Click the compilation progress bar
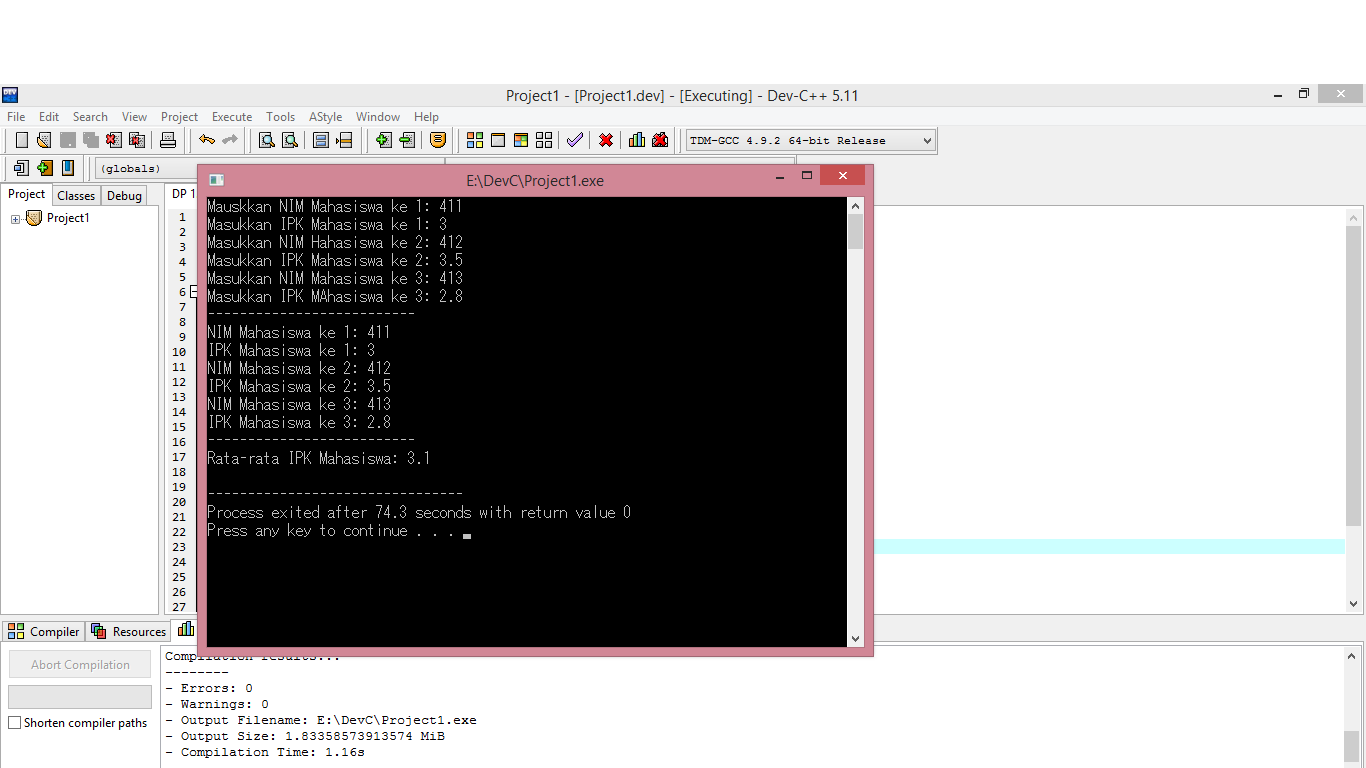This screenshot has width=1366, height=768. click(x=80, y=697)
